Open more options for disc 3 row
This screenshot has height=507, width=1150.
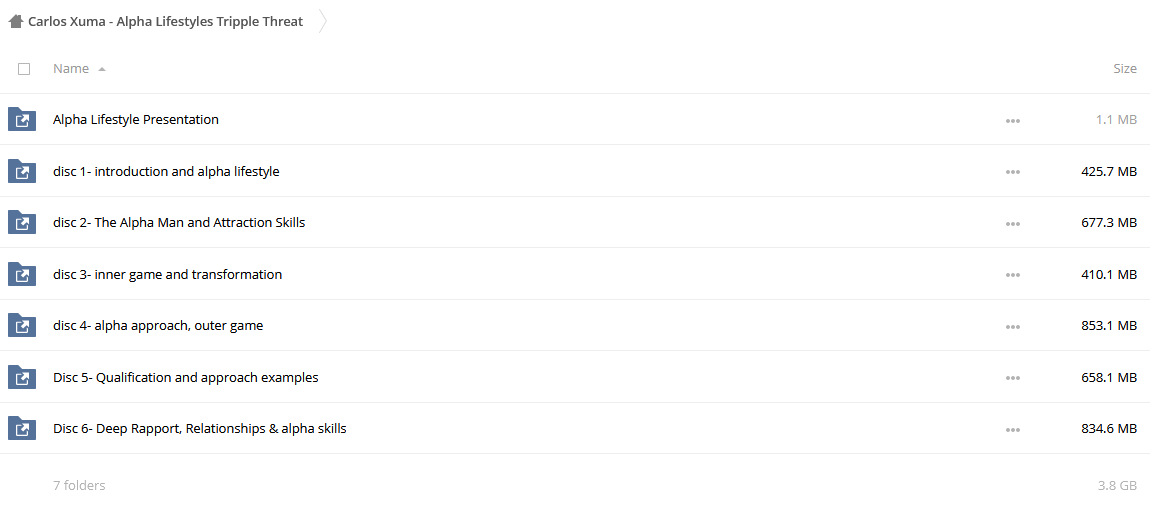[x=1013, y=275]
